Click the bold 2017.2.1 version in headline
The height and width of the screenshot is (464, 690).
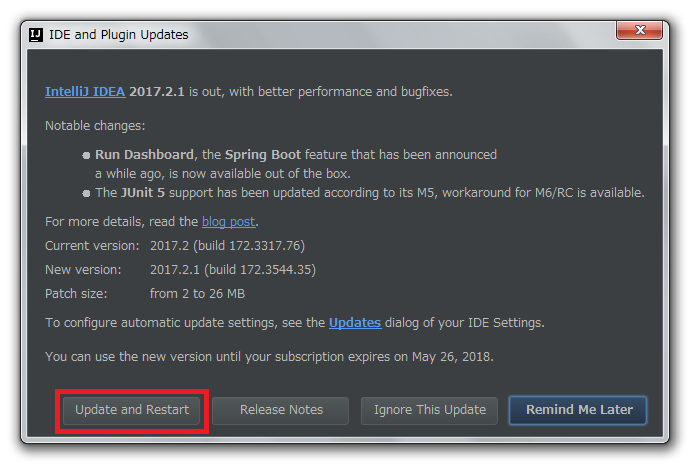(x=157, y=92)
